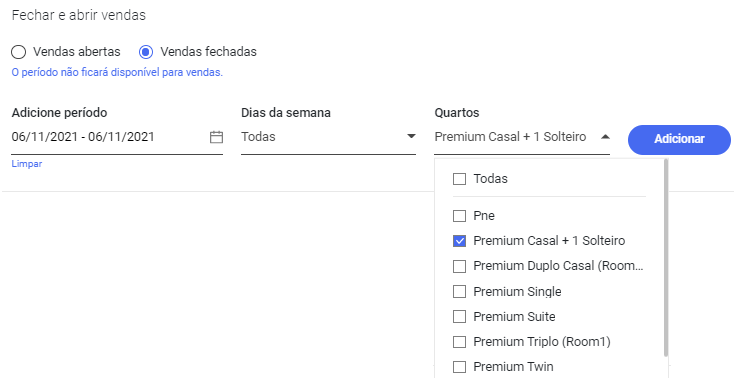
Task: Check the Premium Triplo (Room1) checkbox
Action: 460,342
